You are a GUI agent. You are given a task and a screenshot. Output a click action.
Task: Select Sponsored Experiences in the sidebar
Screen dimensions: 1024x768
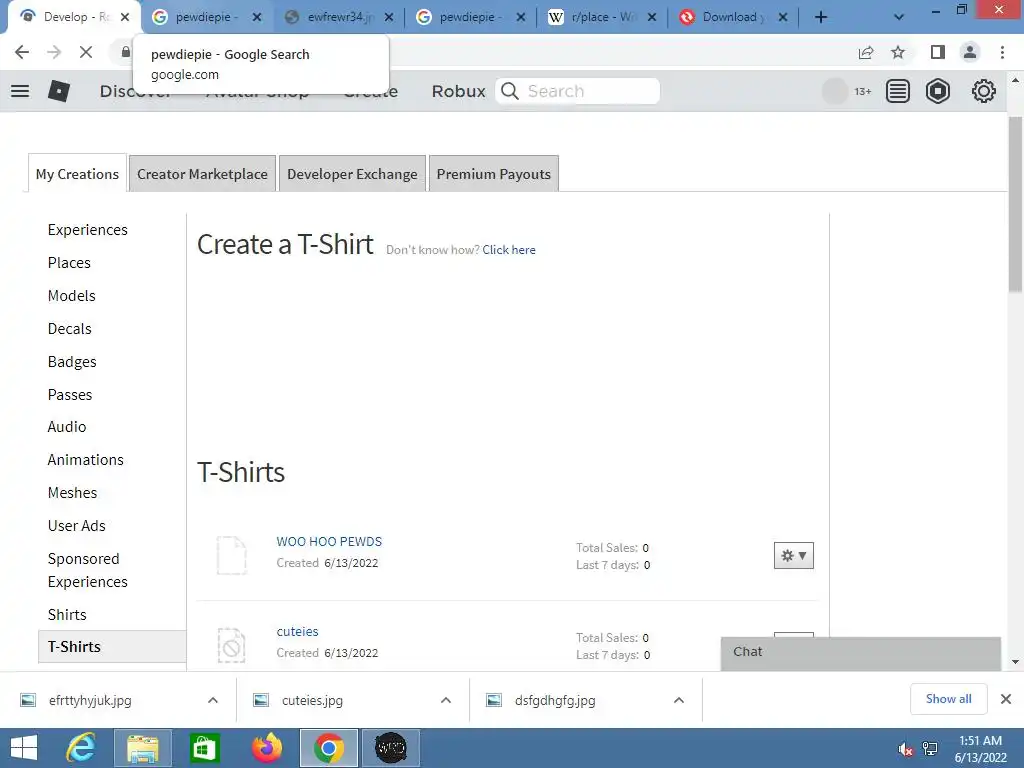(x=88, y=570)
